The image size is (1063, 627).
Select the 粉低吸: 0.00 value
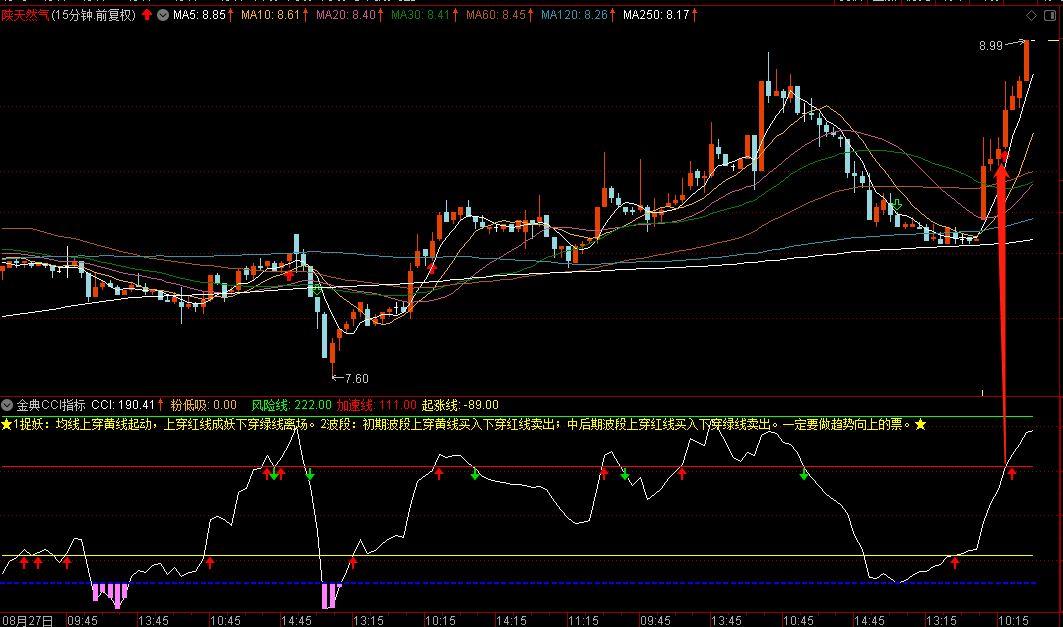[203, 405]
